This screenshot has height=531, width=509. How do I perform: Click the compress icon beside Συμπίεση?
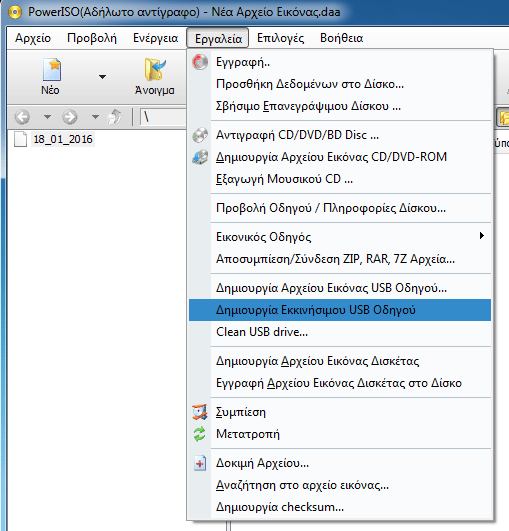coord(200,412)
